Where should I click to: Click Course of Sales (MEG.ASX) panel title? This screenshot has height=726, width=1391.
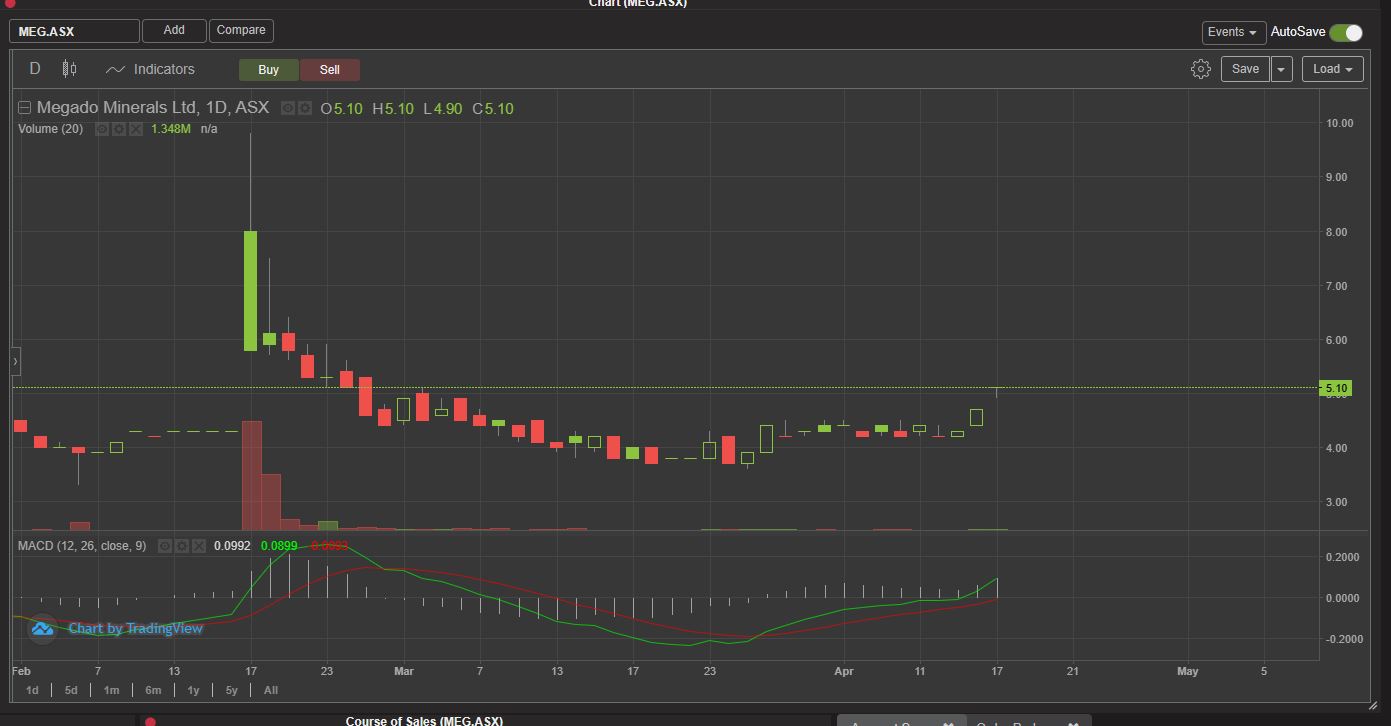[x=424, y=720]
